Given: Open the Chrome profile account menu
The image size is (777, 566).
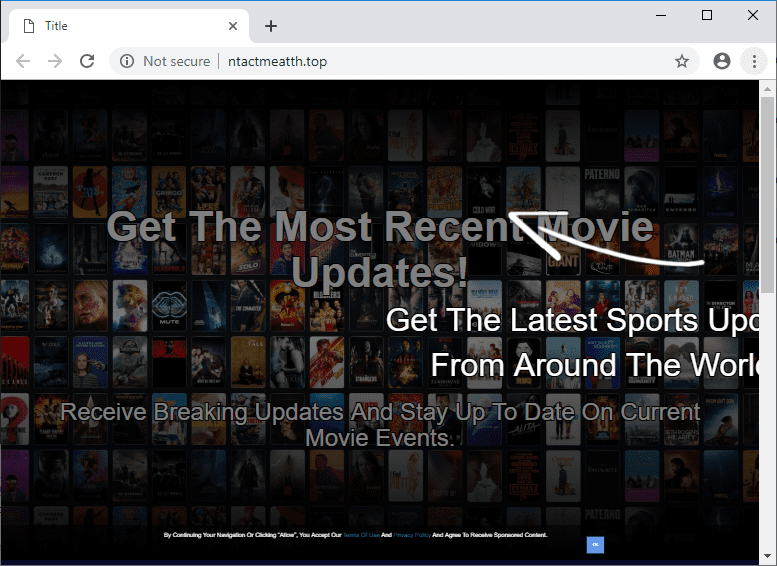Looking at the screenshot, I should [722, 61].
